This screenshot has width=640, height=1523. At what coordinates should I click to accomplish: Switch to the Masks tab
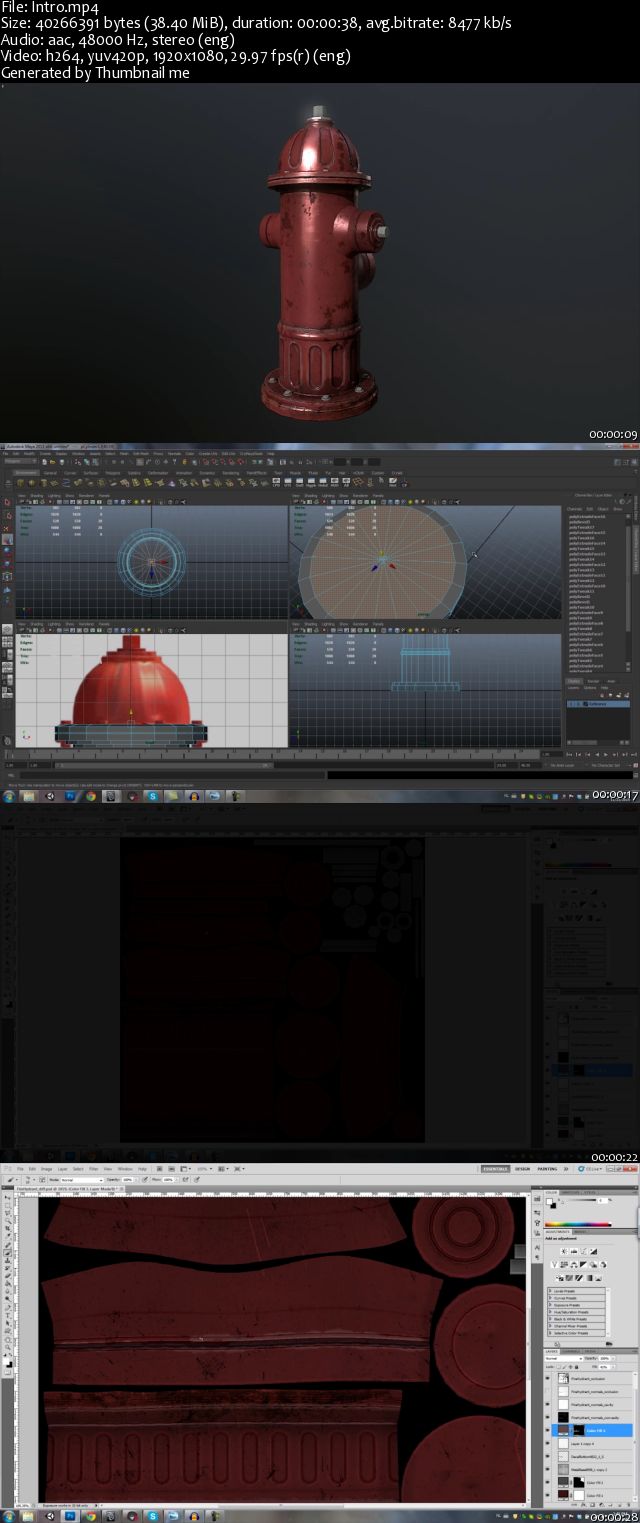click(580, 1232)
